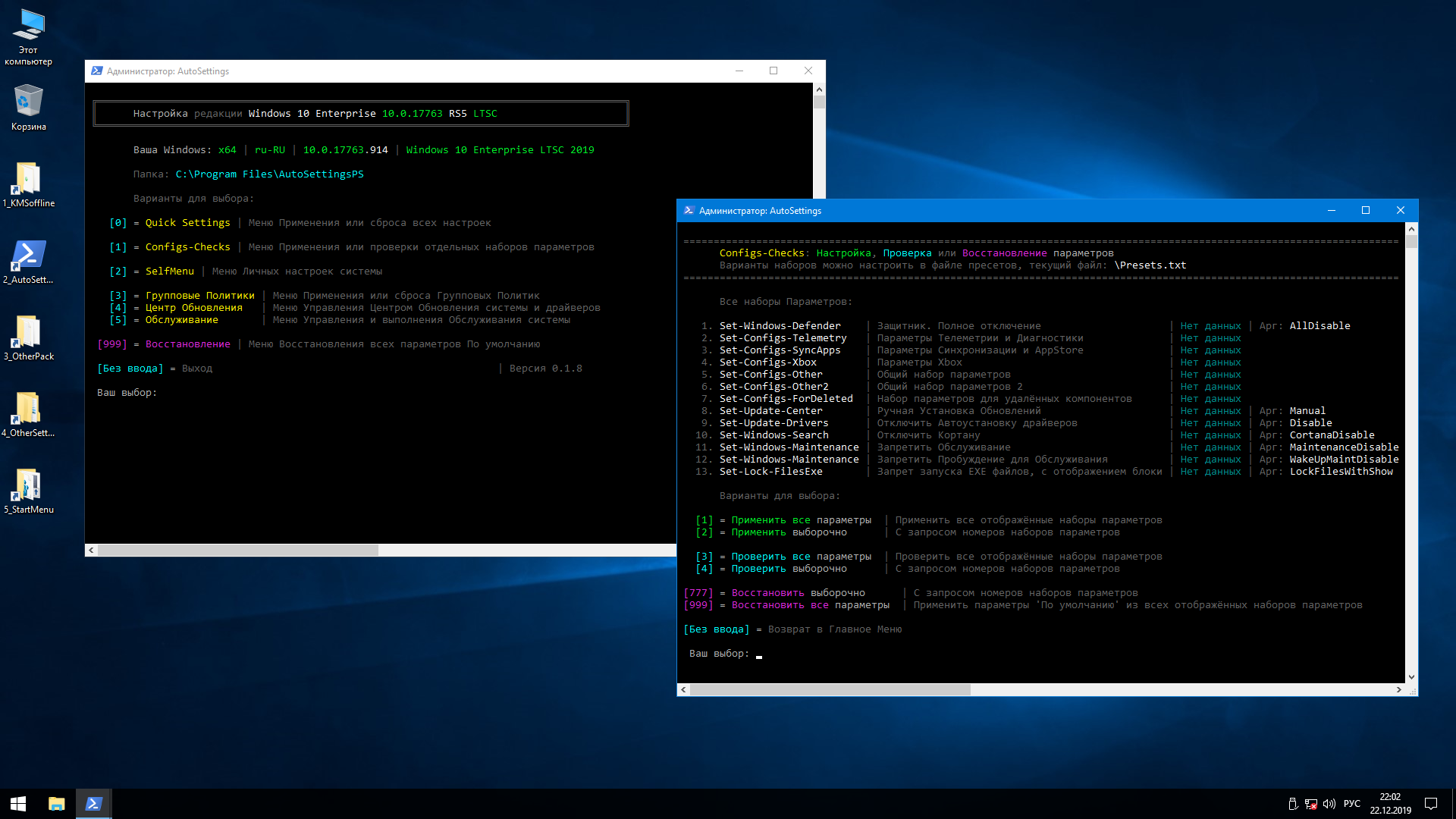Click the PowerShell icon in the back AutoSettings title bar
1456x819 pixels.
pos(96,71)
